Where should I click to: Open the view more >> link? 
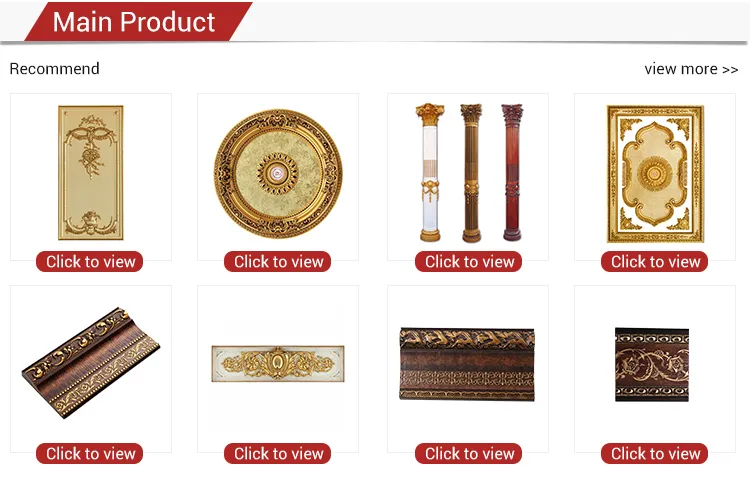691,69
